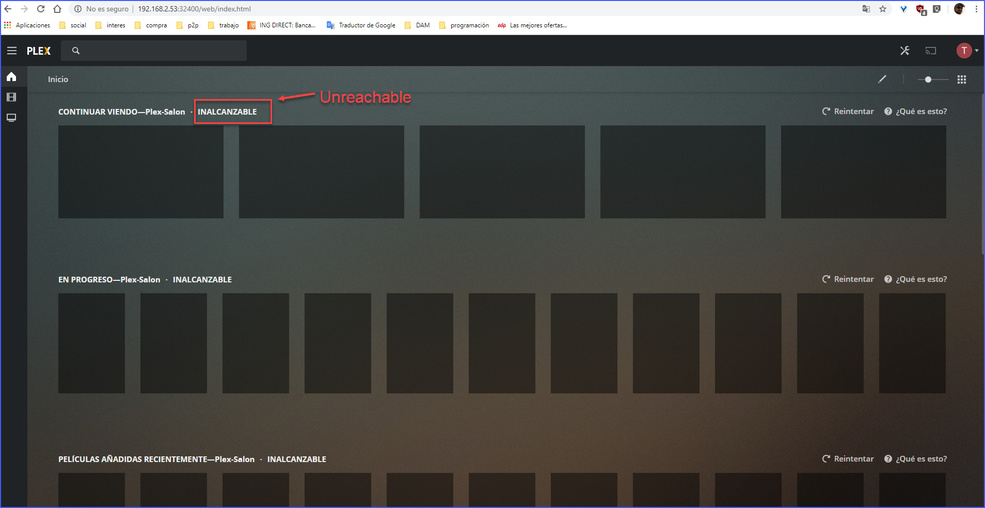Select first placeholder card in Continuar Viendo

(x=141, y=171)
